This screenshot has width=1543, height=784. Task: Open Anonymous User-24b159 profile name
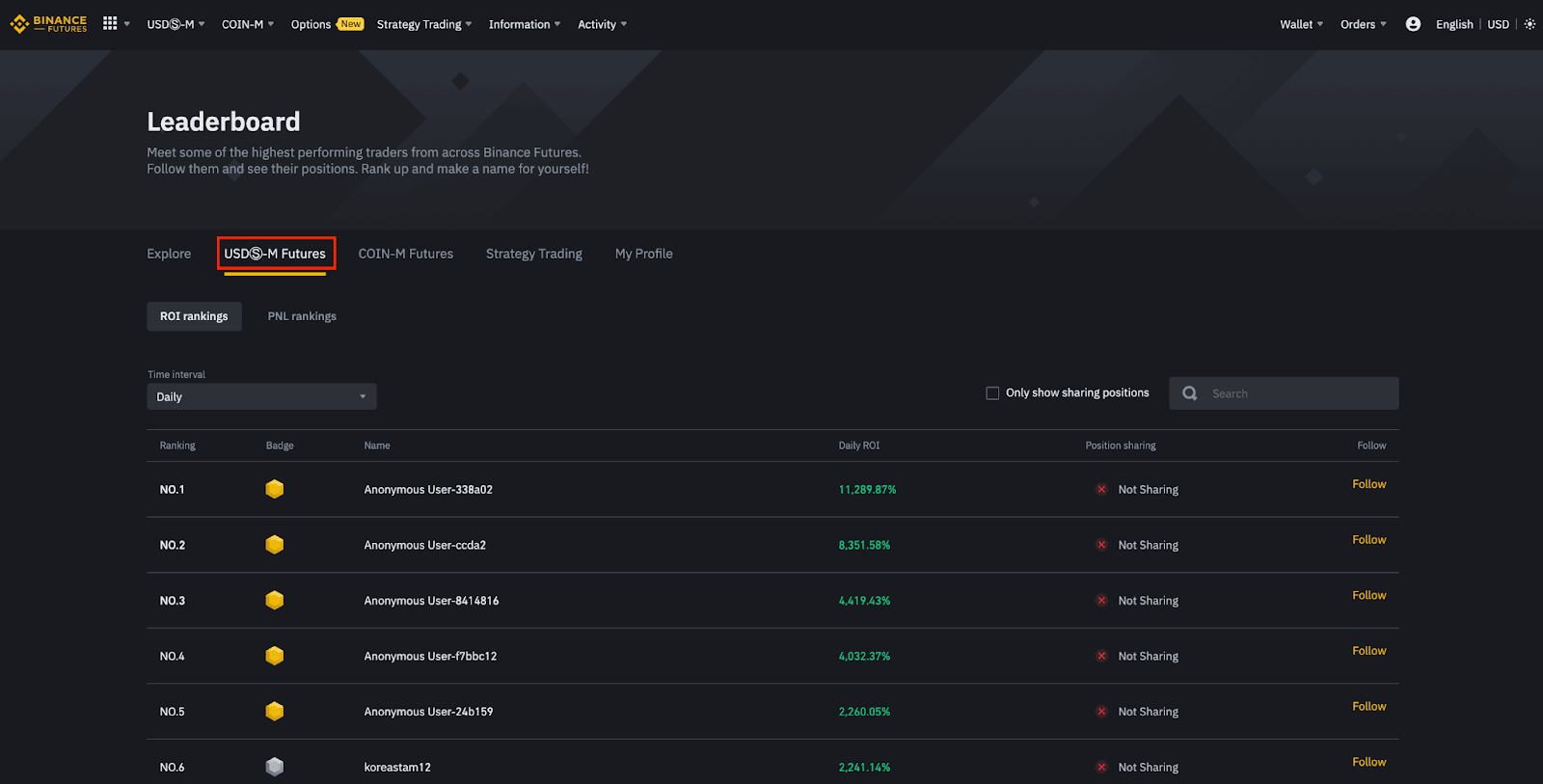(x=428, y=712)
